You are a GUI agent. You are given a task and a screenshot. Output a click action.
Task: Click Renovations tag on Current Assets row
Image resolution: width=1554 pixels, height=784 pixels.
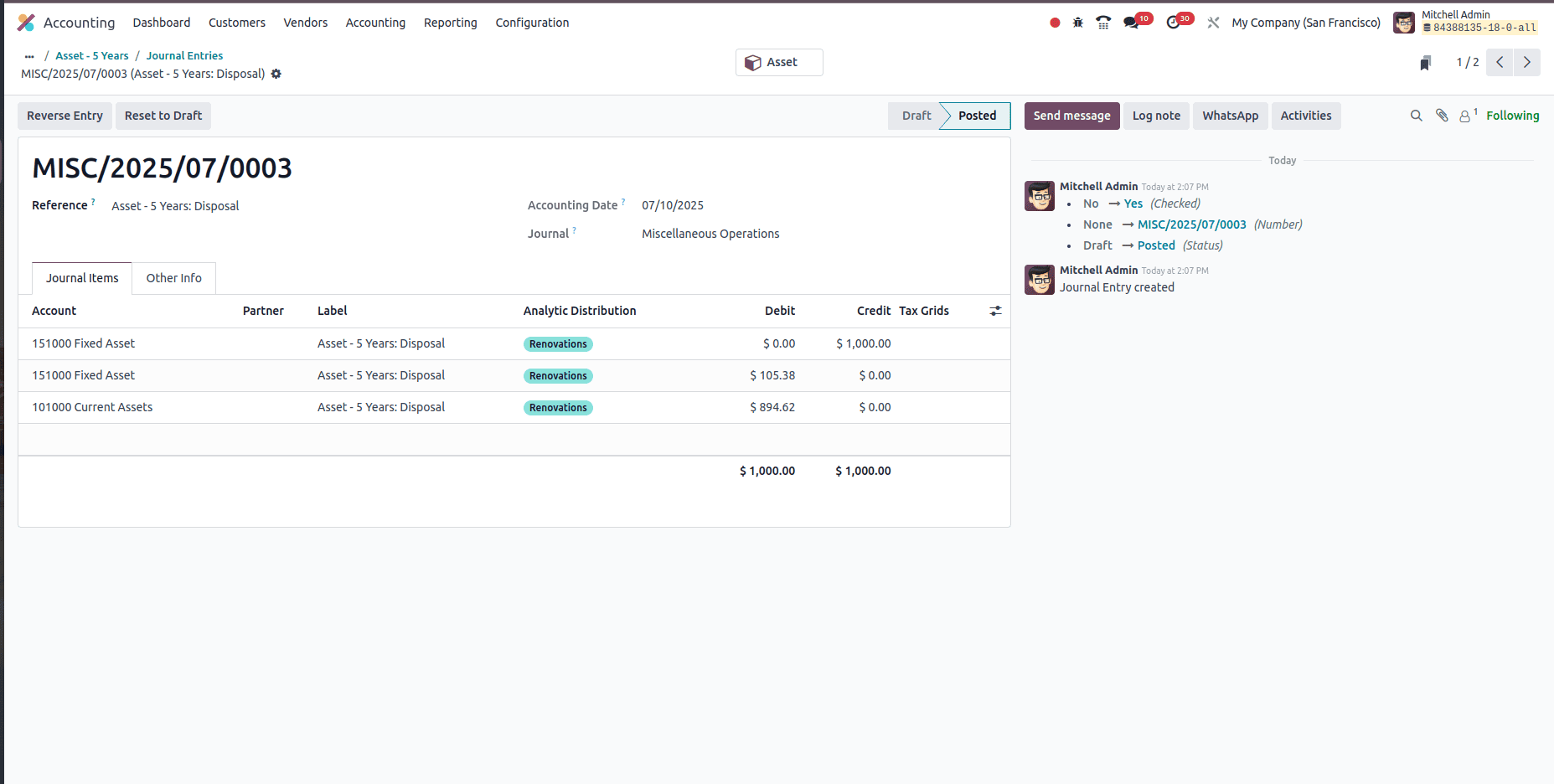tap(558, 408)
